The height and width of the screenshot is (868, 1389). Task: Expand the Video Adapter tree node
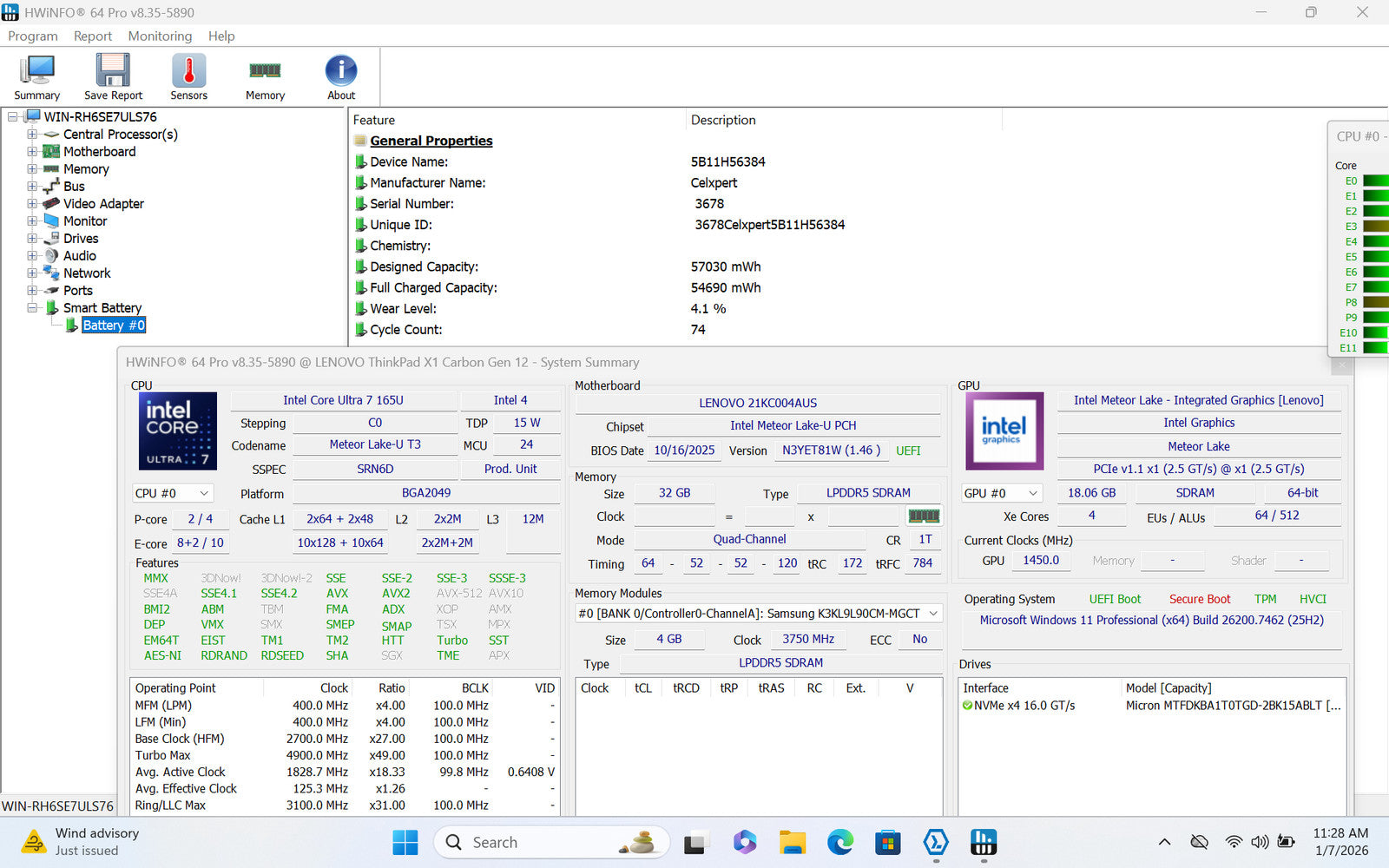point(32,204)
